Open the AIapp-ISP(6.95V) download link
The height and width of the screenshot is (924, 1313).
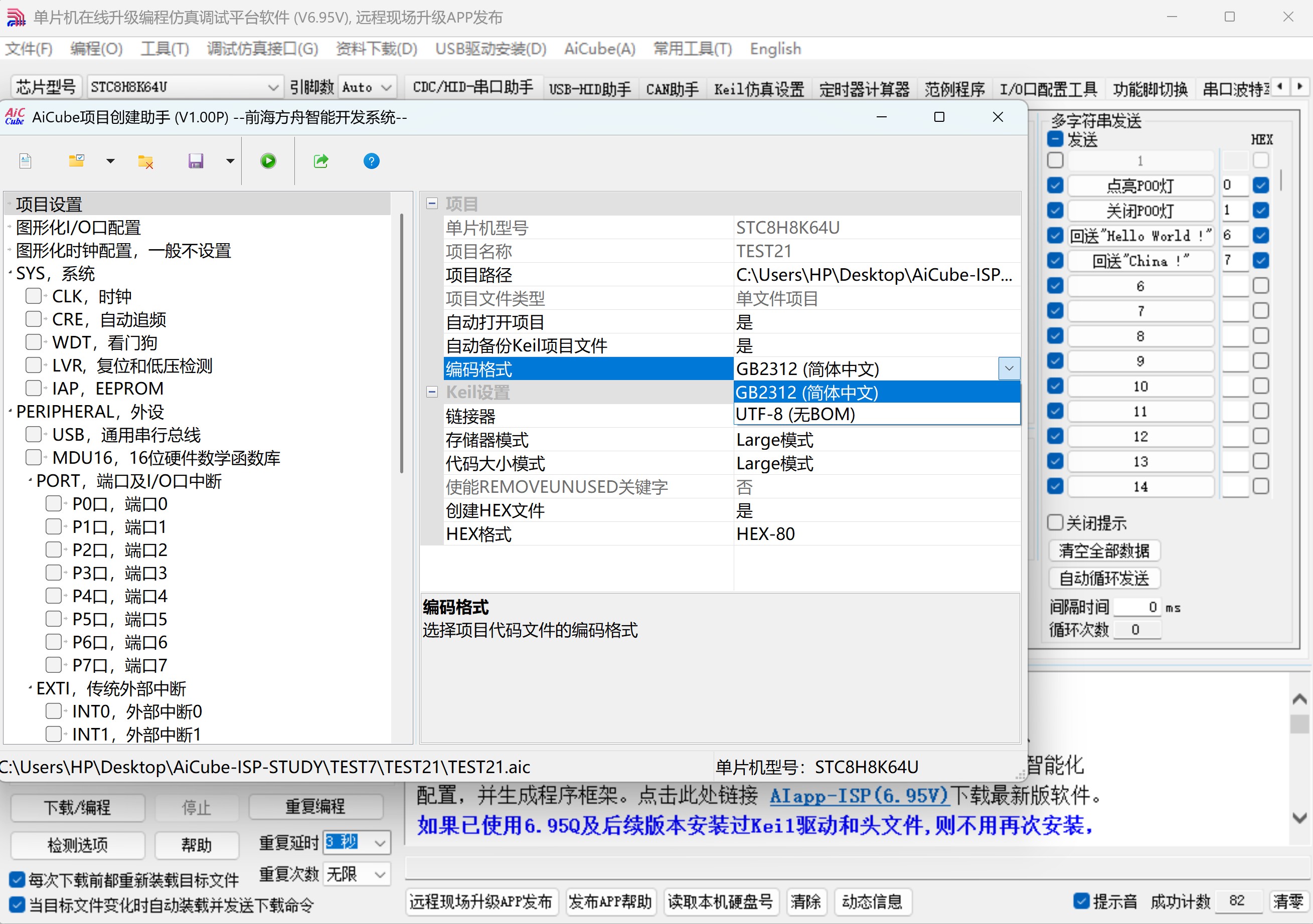point(859,795)
